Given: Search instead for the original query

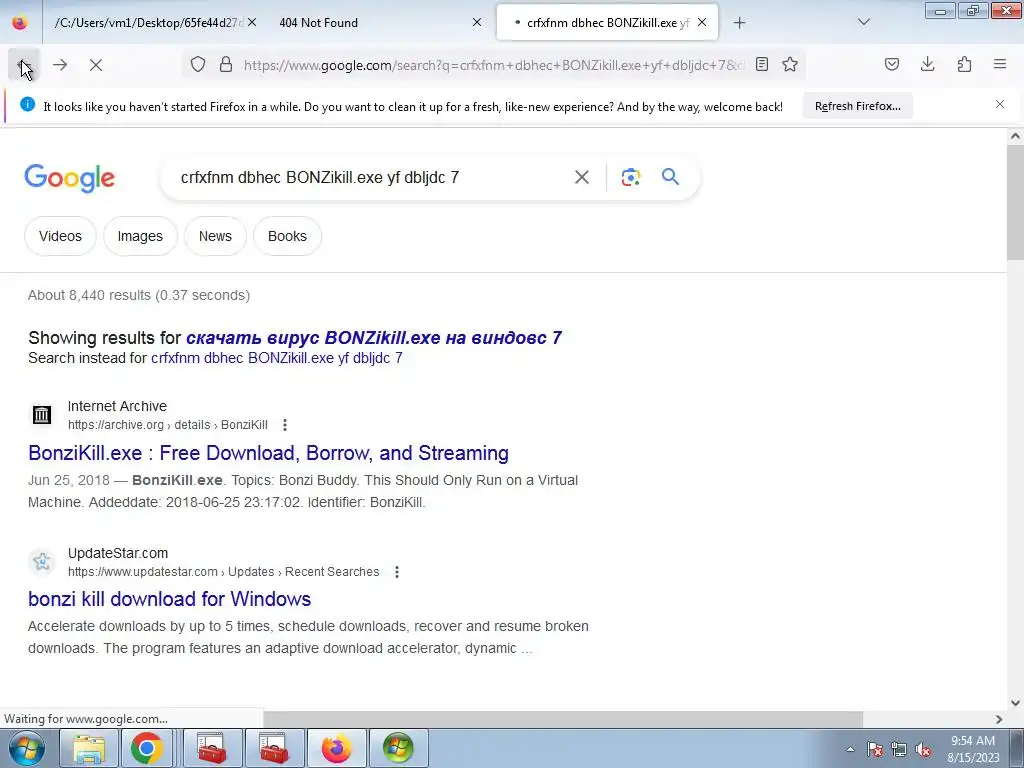Looking at the screenshot, I should coord(276,358).
